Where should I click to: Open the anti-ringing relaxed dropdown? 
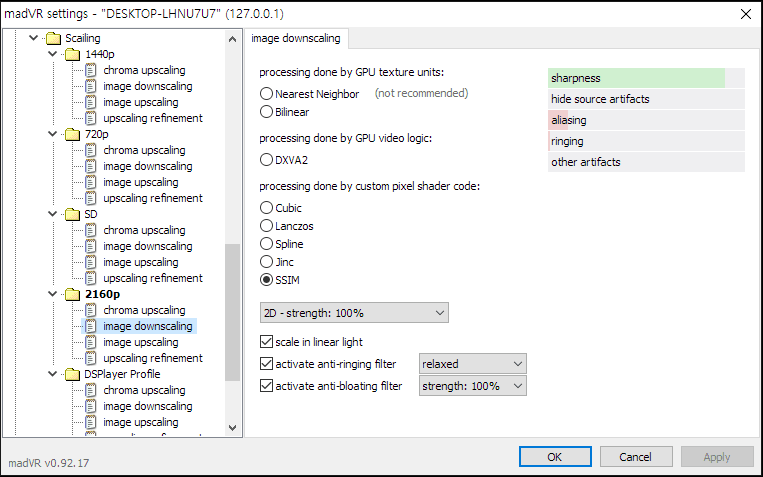click(472, 364)
